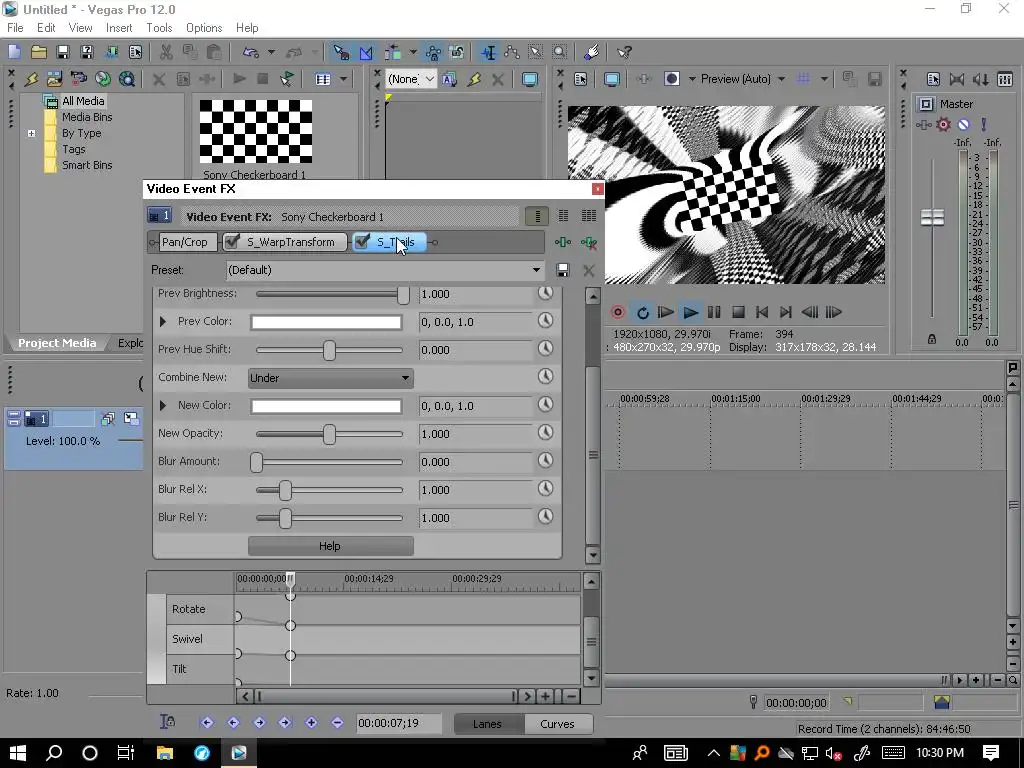Select the Smart Bins folder

(x=87, y=165)
